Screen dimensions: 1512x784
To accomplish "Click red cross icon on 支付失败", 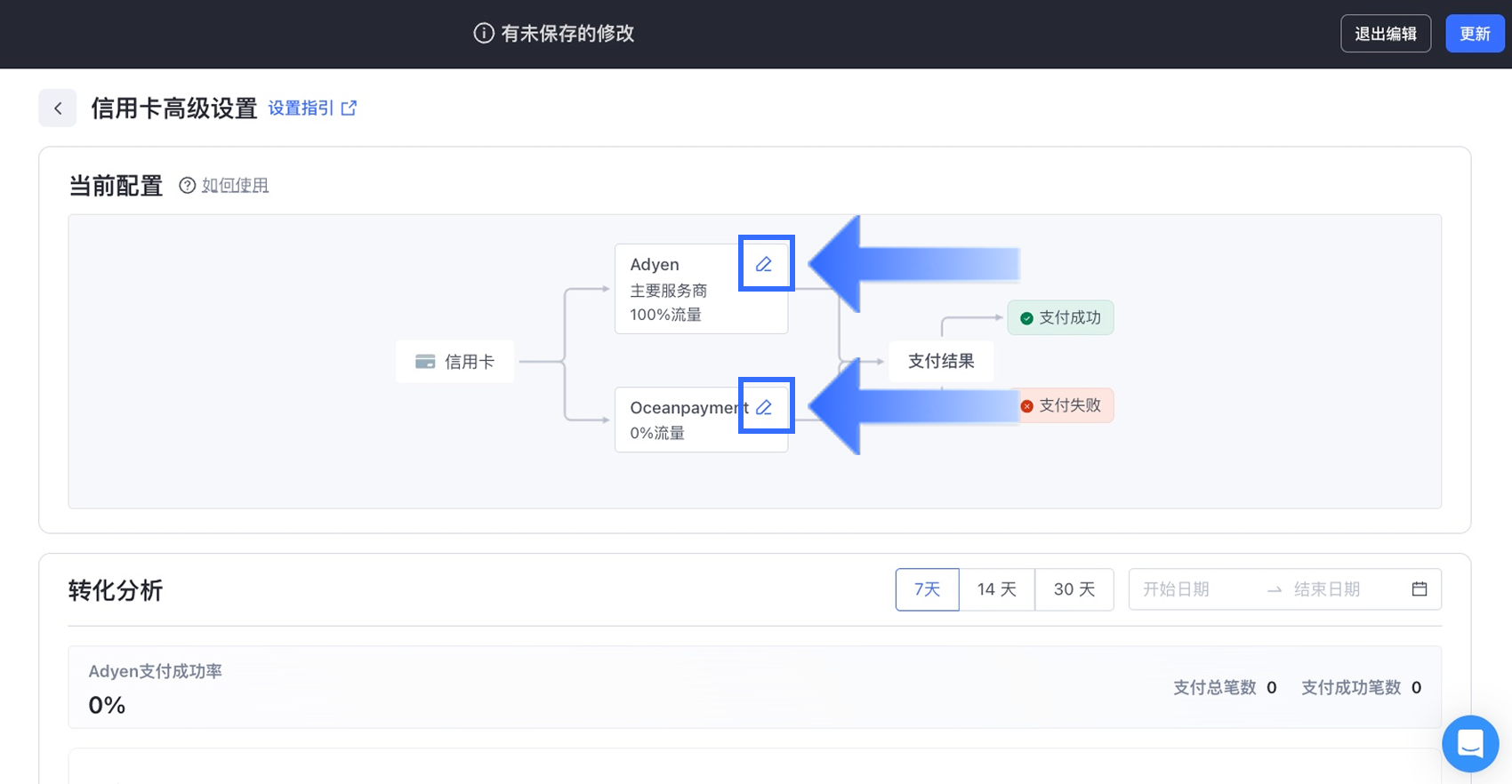I will pos(1026,405).
